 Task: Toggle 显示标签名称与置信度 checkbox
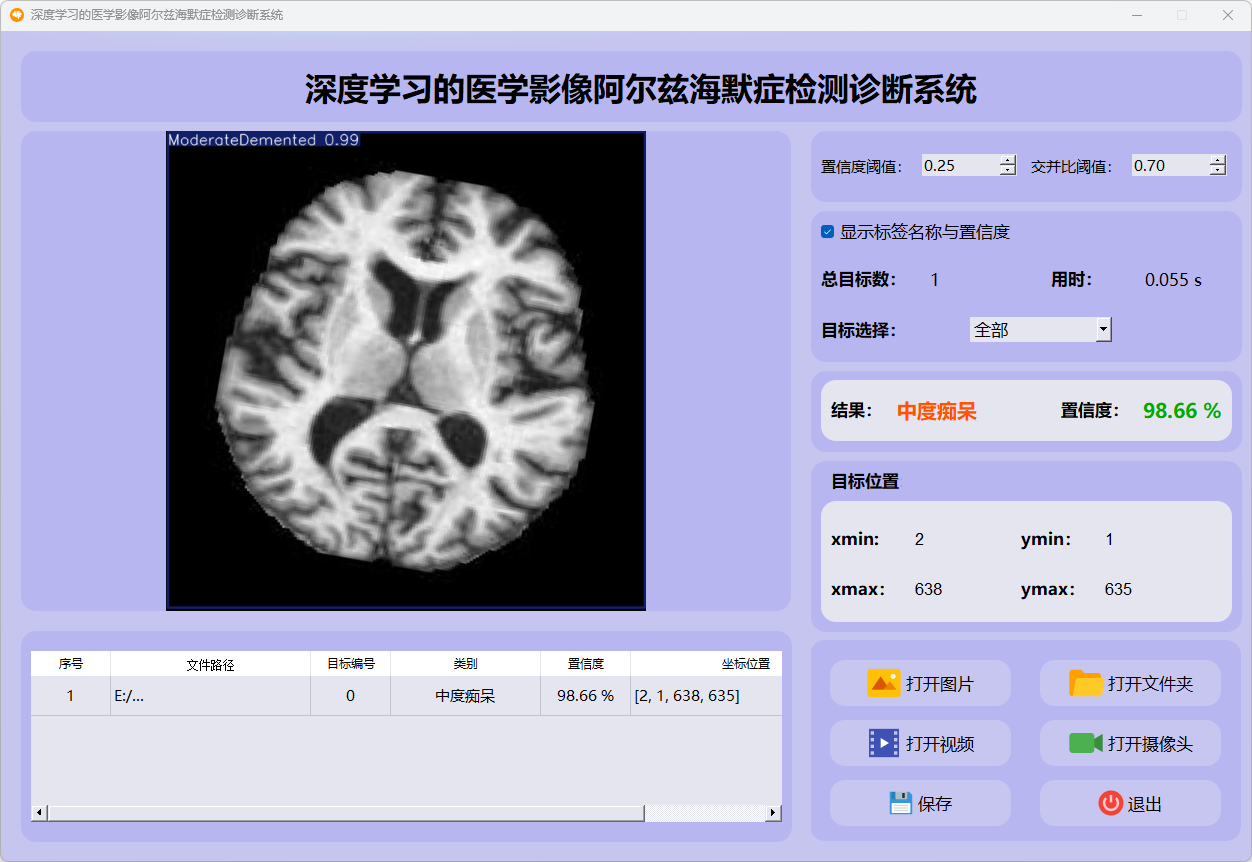point(828,232)
